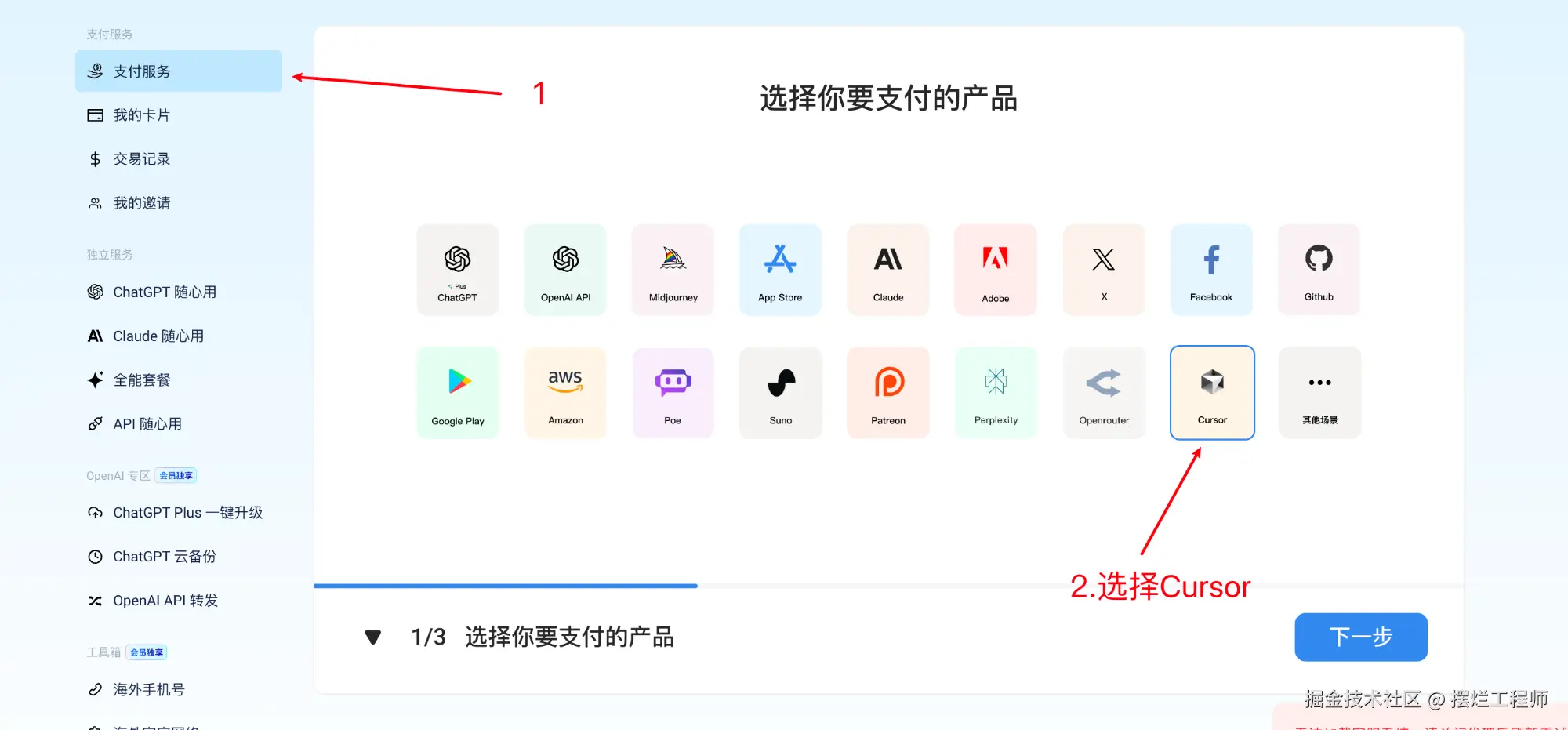Select the Cursor product tile

click(1212, 393)
